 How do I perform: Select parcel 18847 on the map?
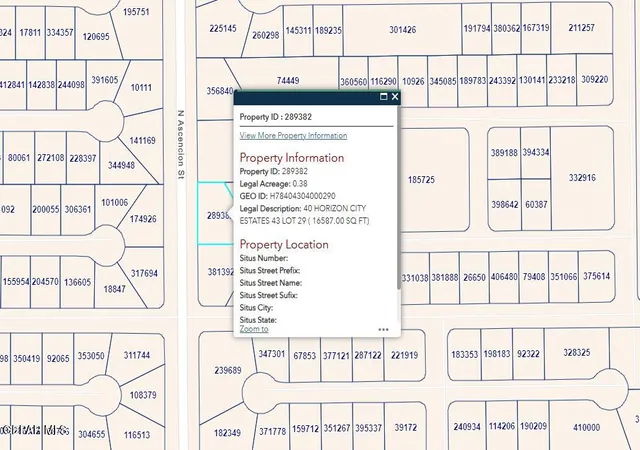tap(114, 289)
